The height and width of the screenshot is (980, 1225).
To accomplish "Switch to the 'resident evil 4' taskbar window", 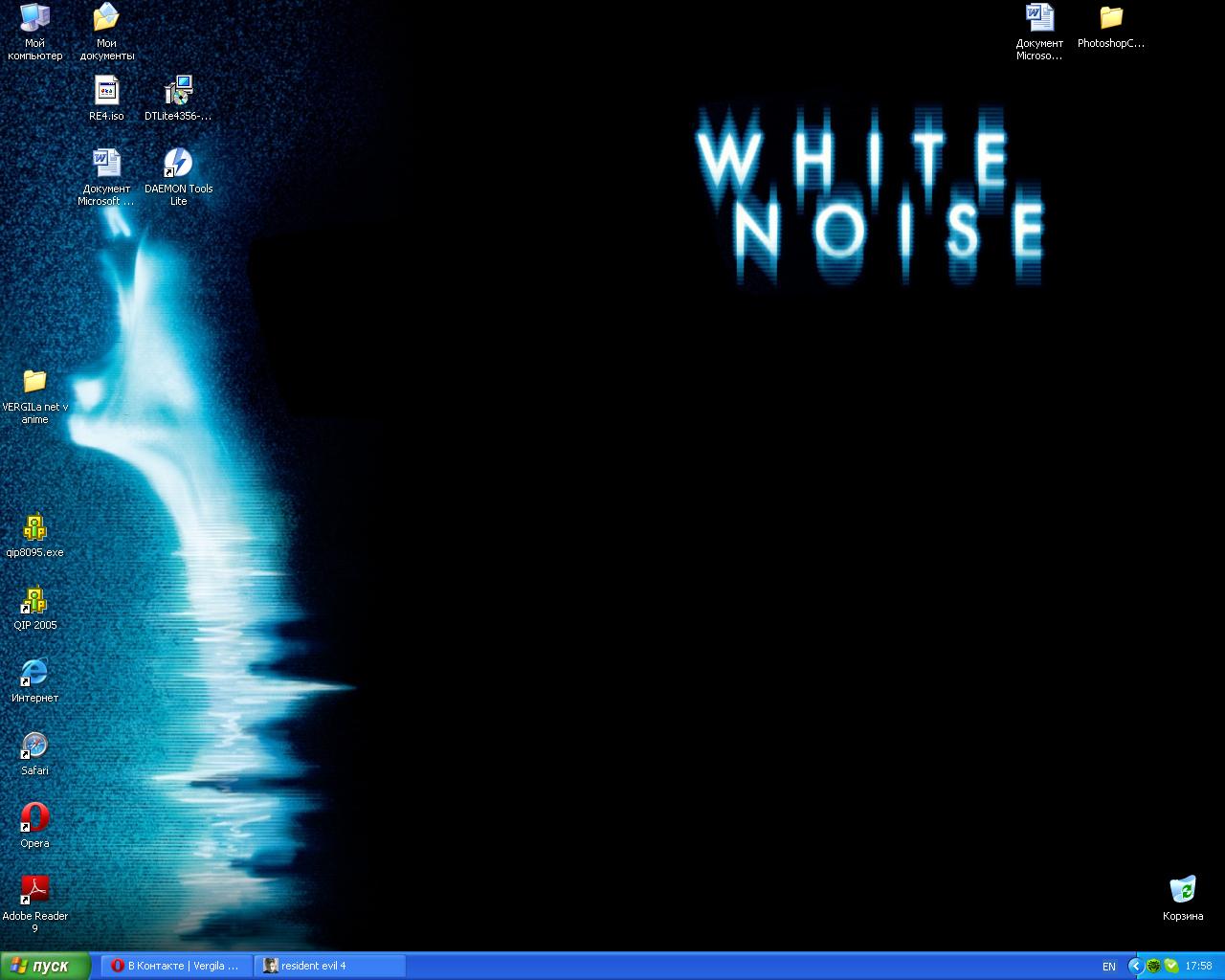I will pyautogui.click(x=330, y=966).
